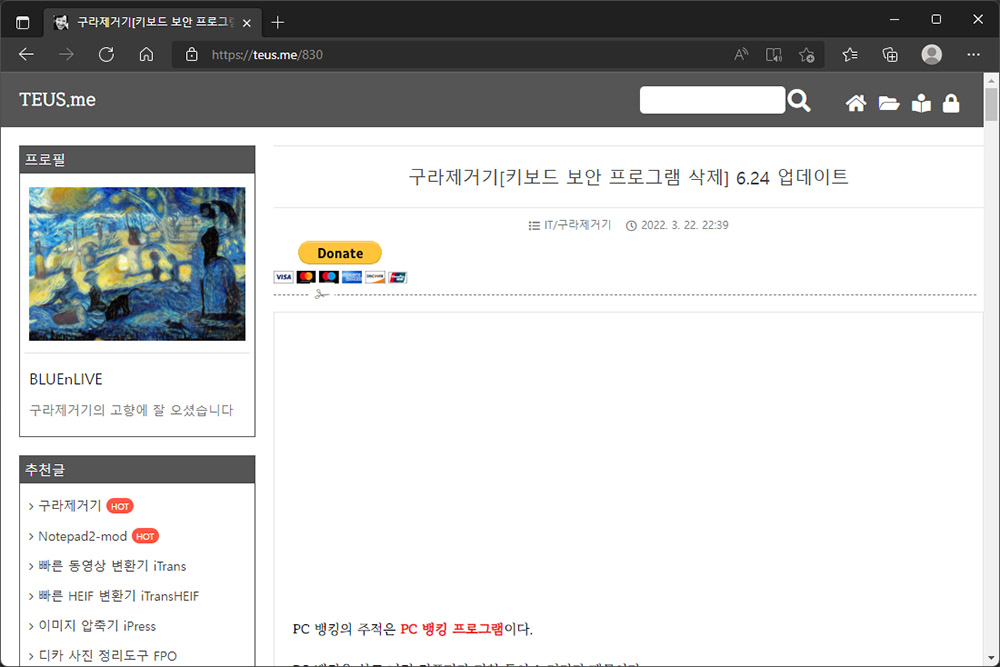The image size is (1000, 667).
Task: Close the 구라제거기 browser tab
Action: coord(247,23)
